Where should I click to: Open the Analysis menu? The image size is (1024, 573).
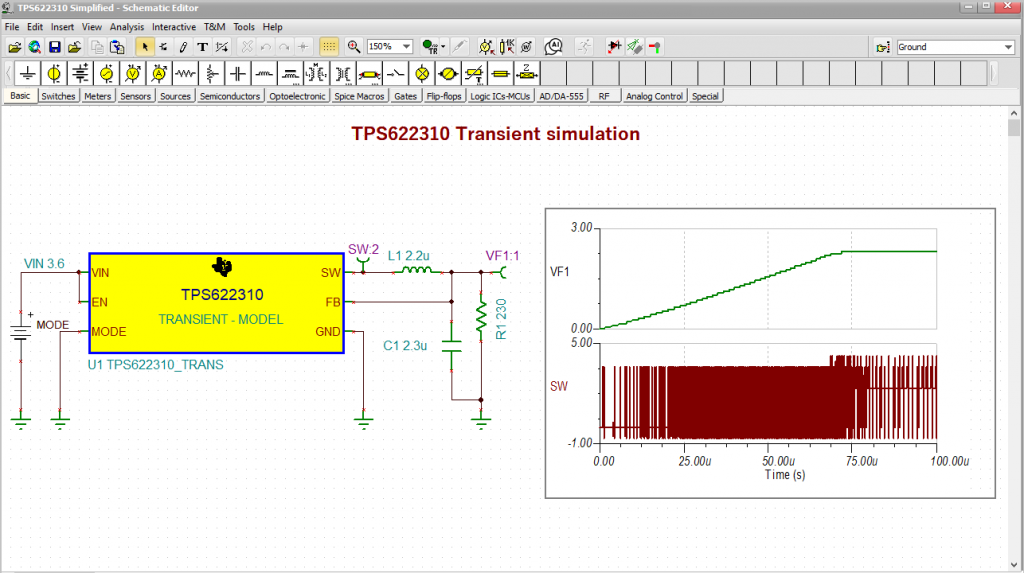click(x=127, y=27)
